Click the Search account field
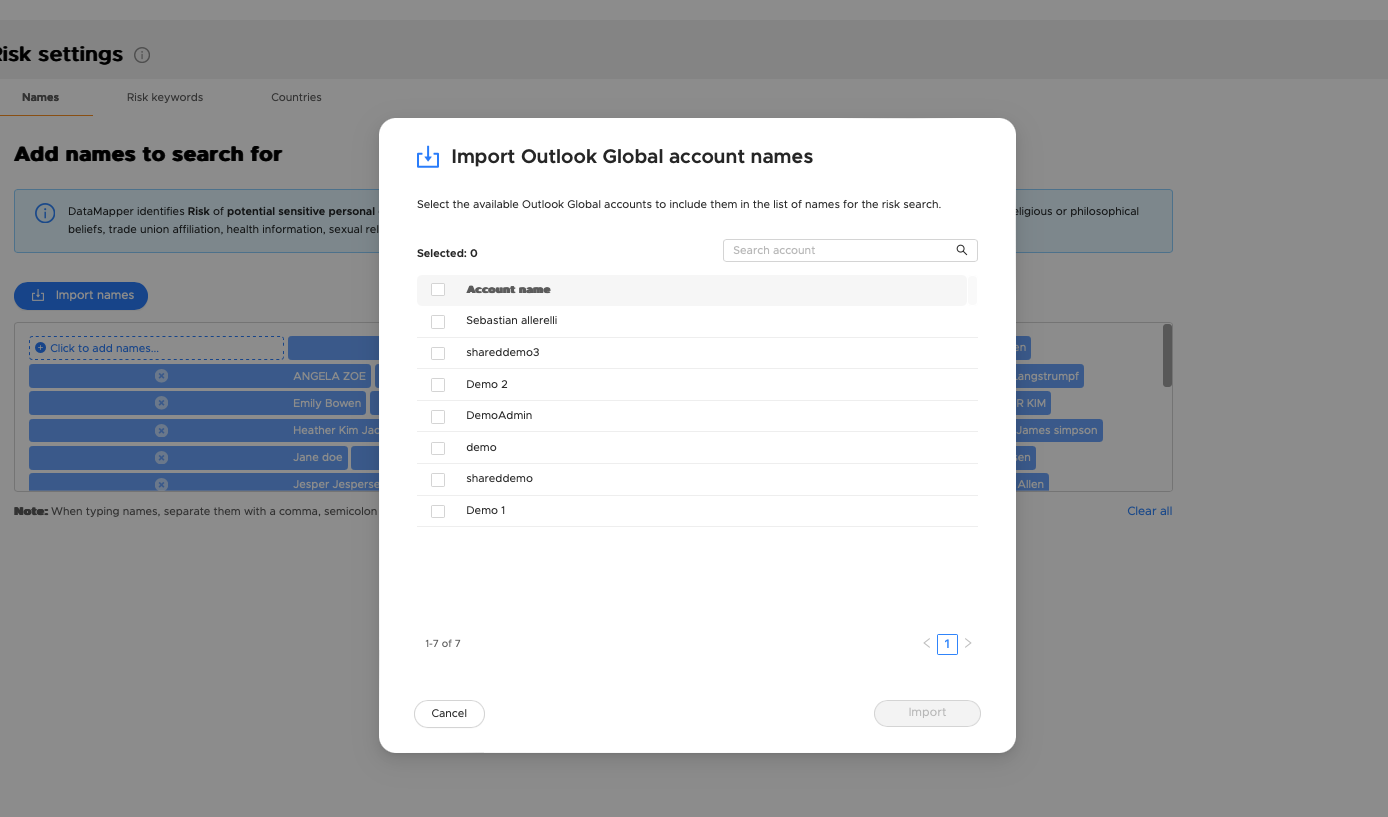 (850, 250)
